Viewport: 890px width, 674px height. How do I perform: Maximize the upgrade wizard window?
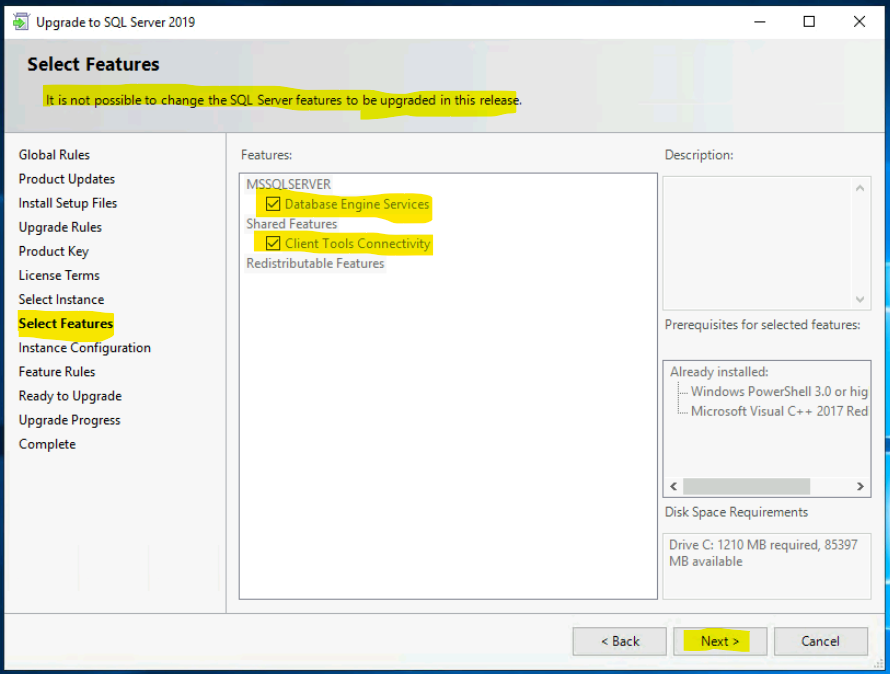(x=809, y=22)
